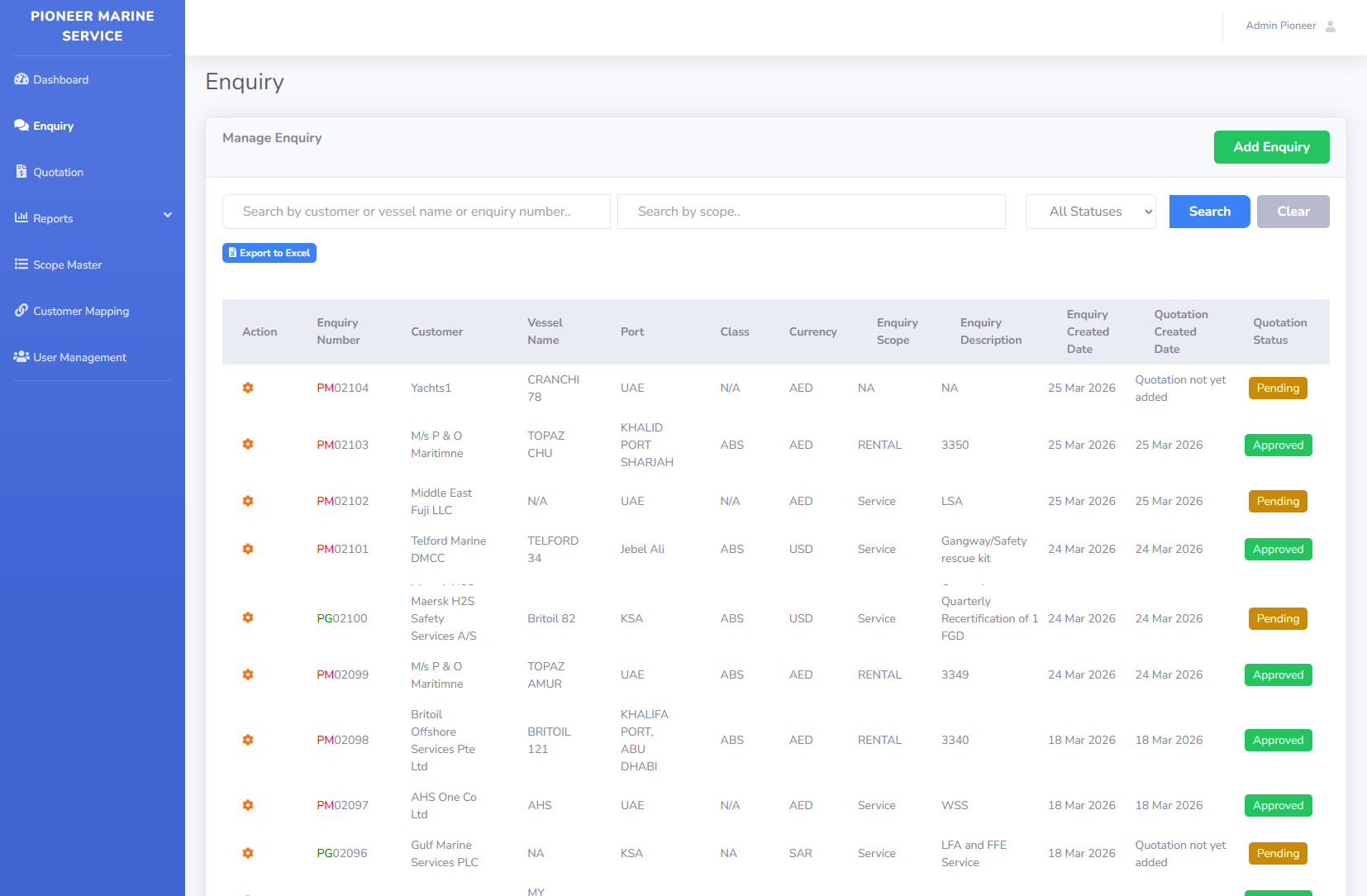
Task: Expand the Reports submenu chevron
Action: 168,216
